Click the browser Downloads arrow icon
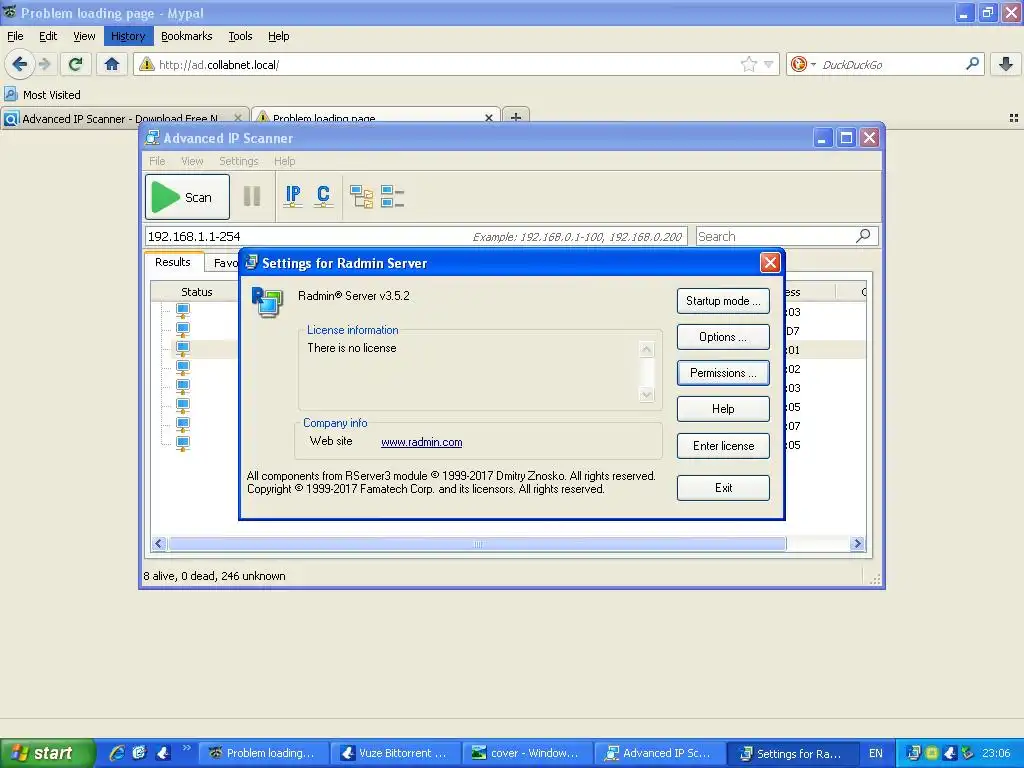 [1006, 64]
